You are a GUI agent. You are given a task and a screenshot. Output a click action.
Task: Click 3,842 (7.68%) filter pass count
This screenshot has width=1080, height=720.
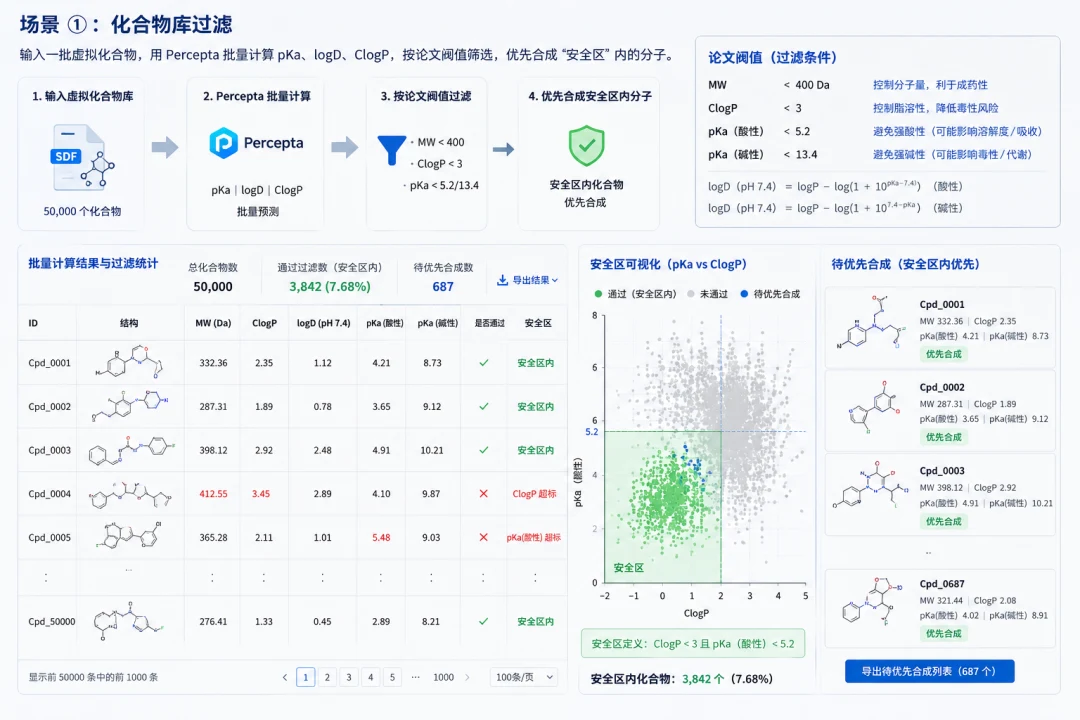point(330,287)
